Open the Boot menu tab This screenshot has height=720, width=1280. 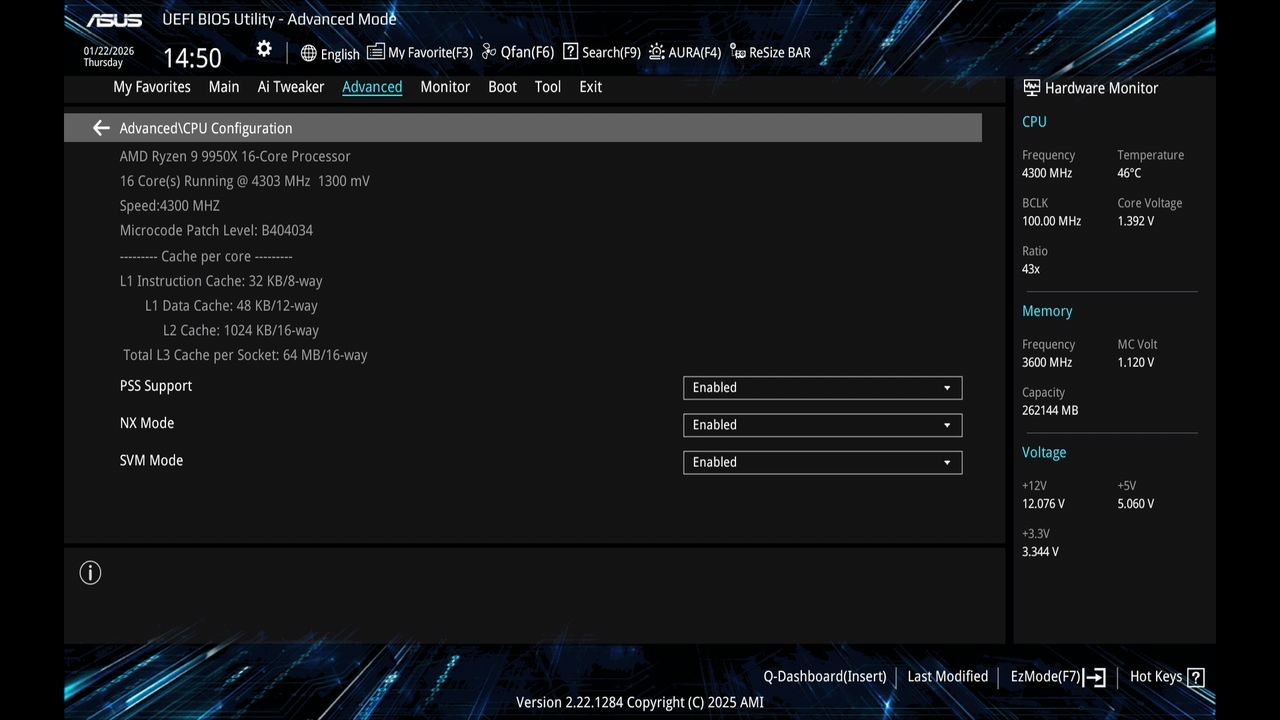502,87
